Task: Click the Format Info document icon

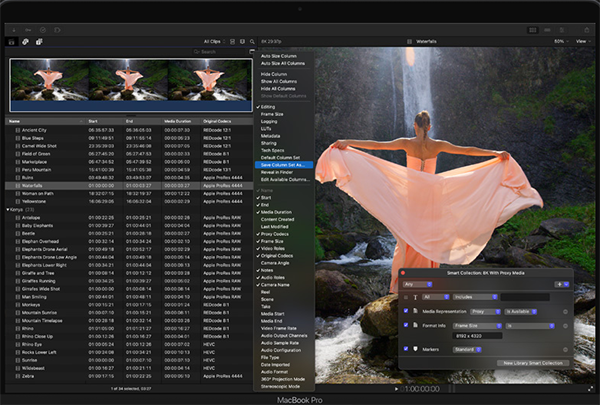Action: (x=415, y=325)
